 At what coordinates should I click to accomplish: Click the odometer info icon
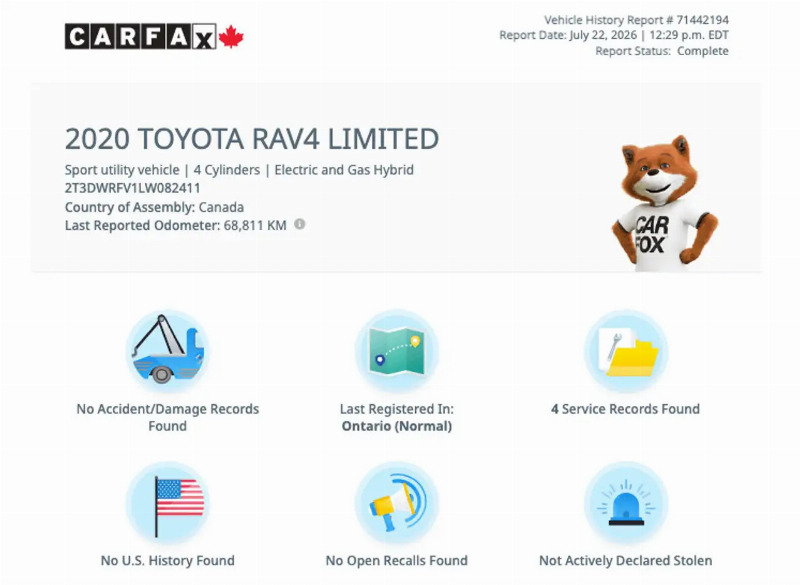300,224
